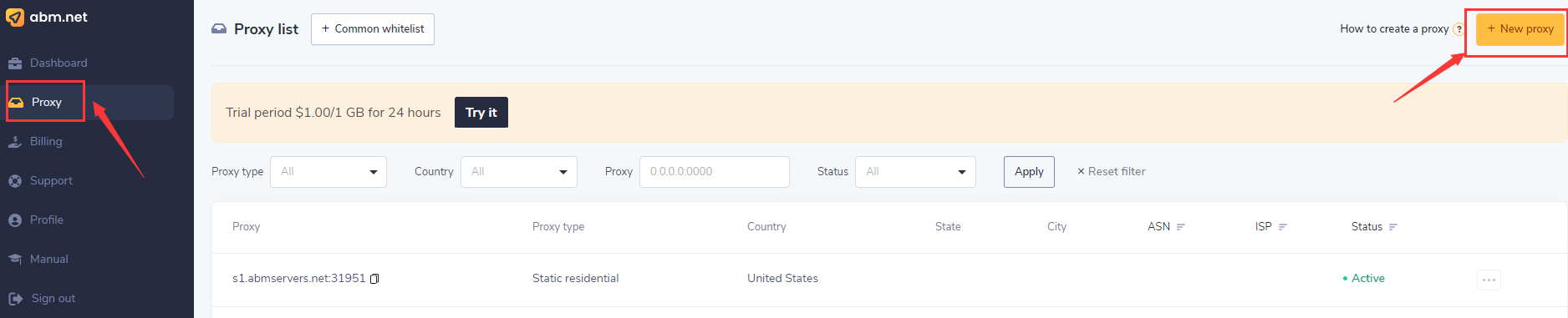This screenshot has width=1568, height=318.
Task: Sort by the ISP column icon
Action: [x=1283, y=227]
